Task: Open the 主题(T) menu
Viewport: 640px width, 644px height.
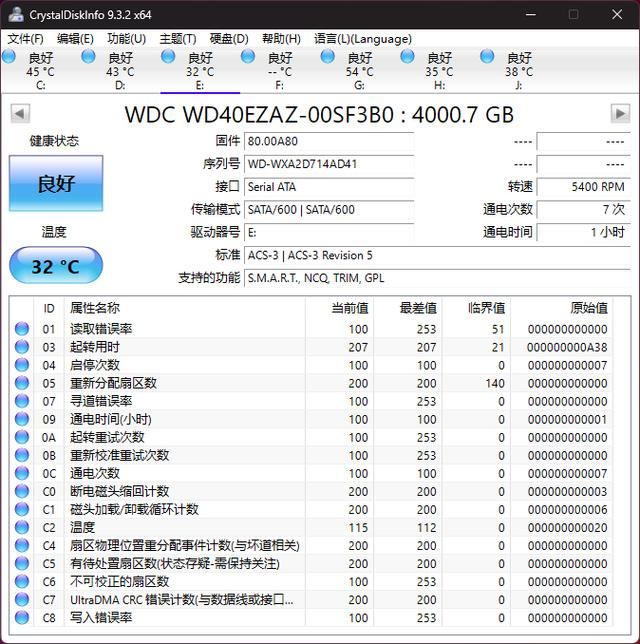Action: pos(178,38)
